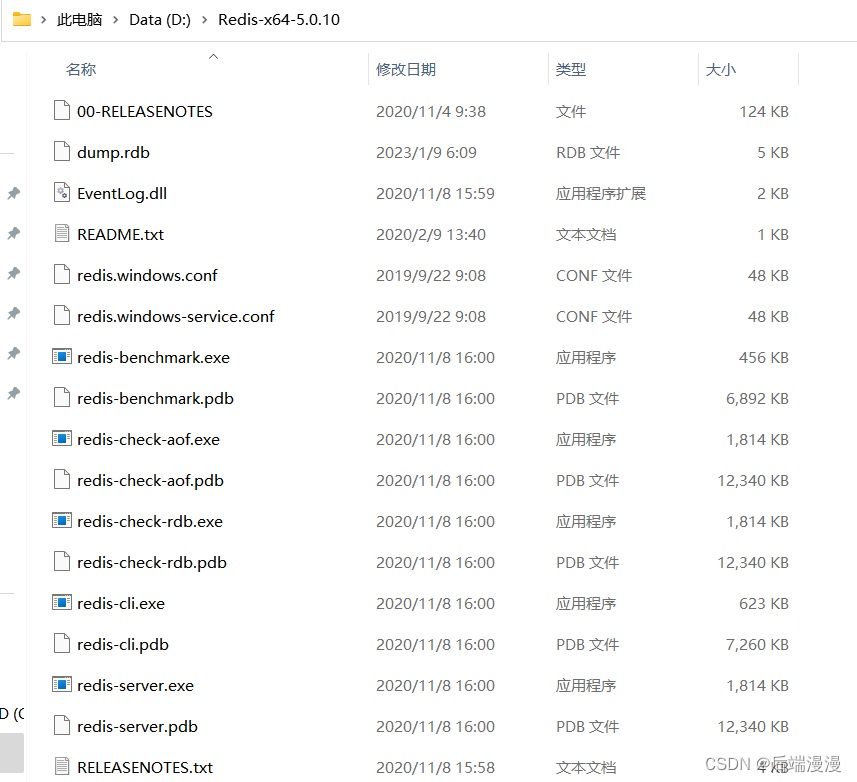
Task: Click the 6,892 KB size cell
Action: pos(758,398)
